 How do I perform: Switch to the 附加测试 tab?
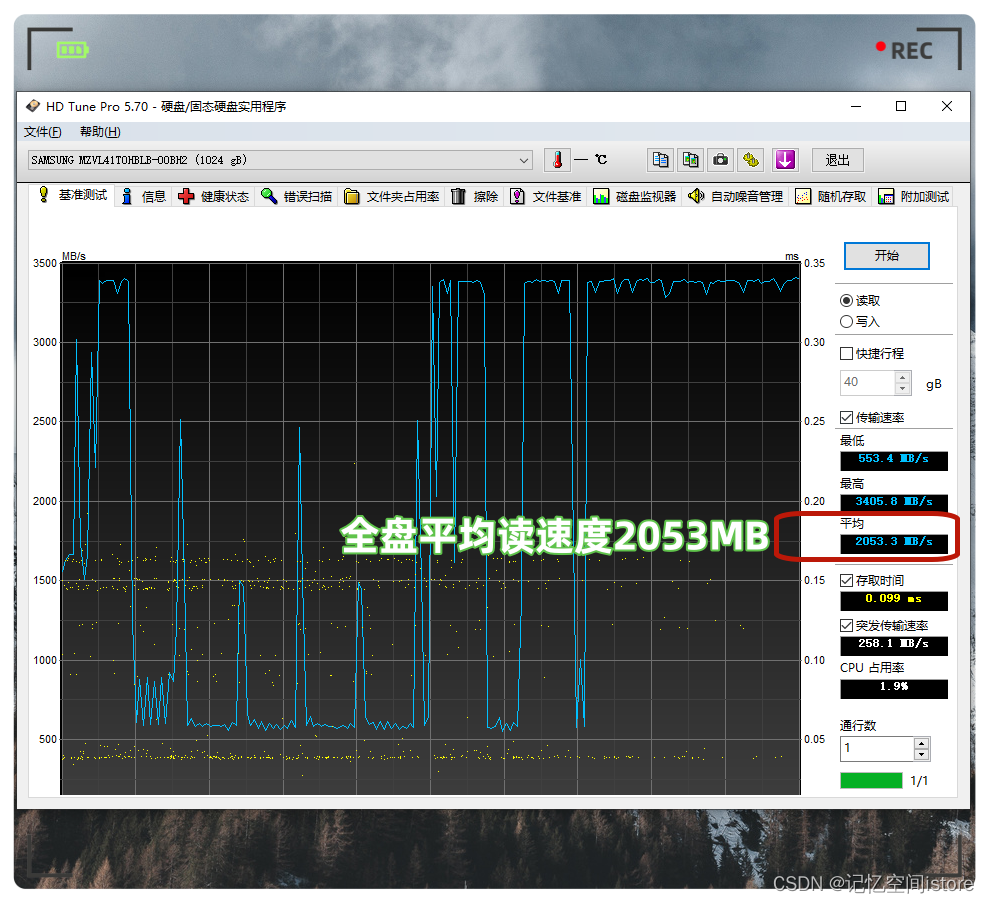tap(913, 197)
